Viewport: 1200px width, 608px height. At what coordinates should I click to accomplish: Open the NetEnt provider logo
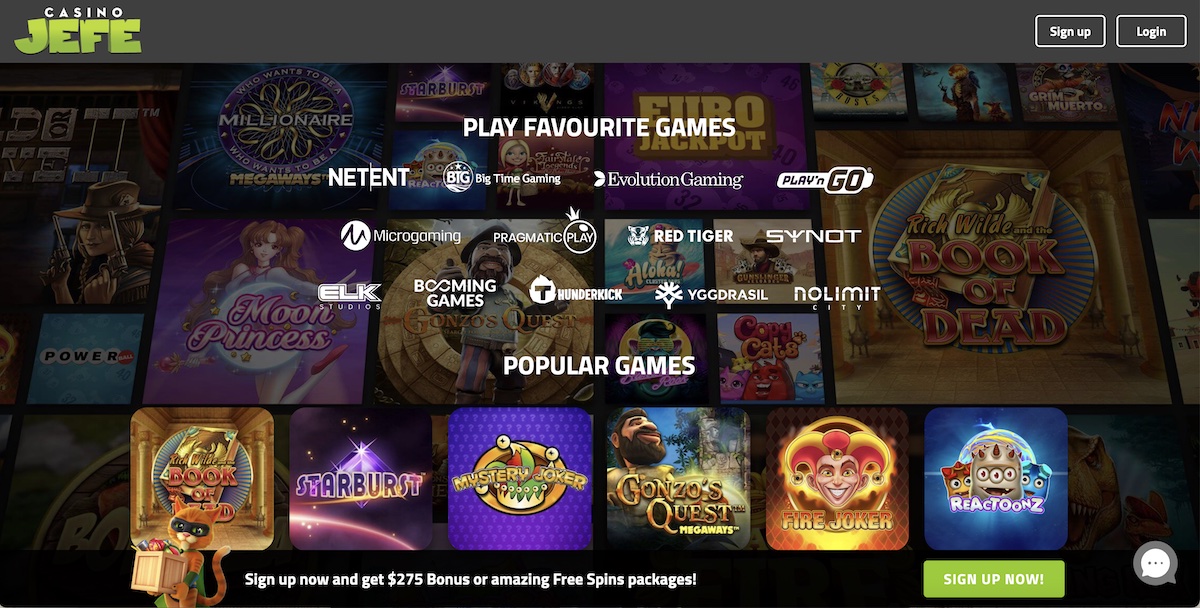click(369, 177)
